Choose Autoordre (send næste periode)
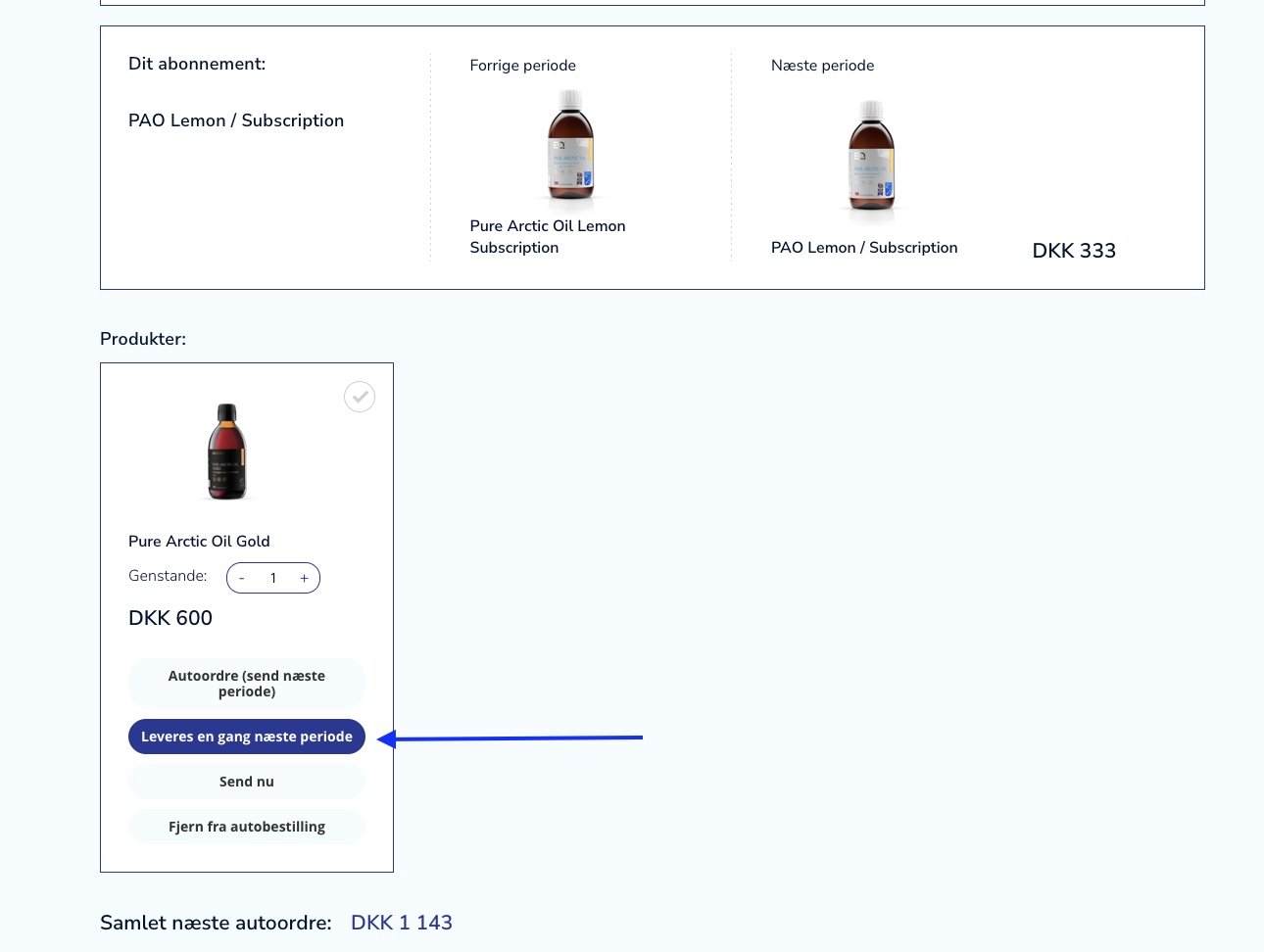This screenshot has width=1264, height=952. point(247,684)
